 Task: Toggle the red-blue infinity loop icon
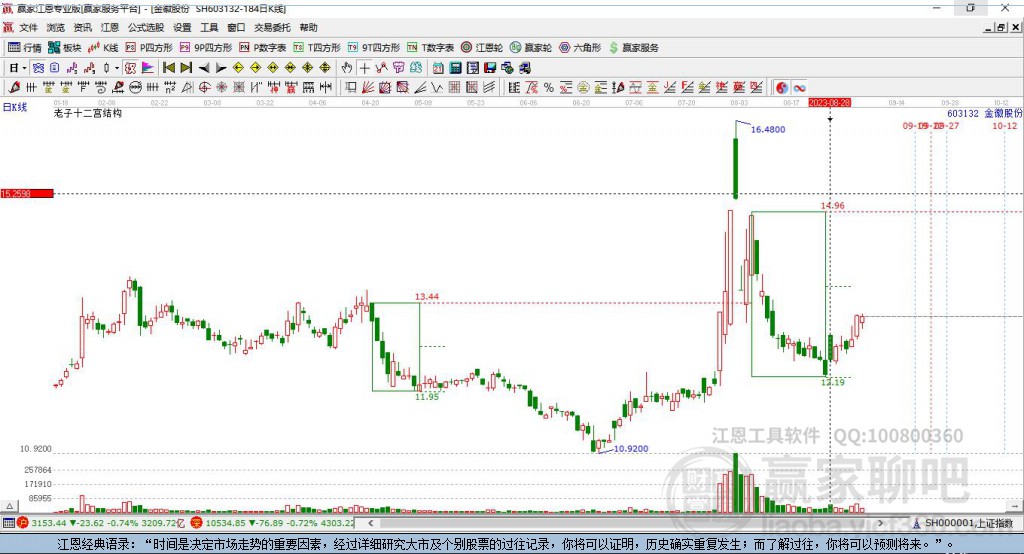click(799, 87)
